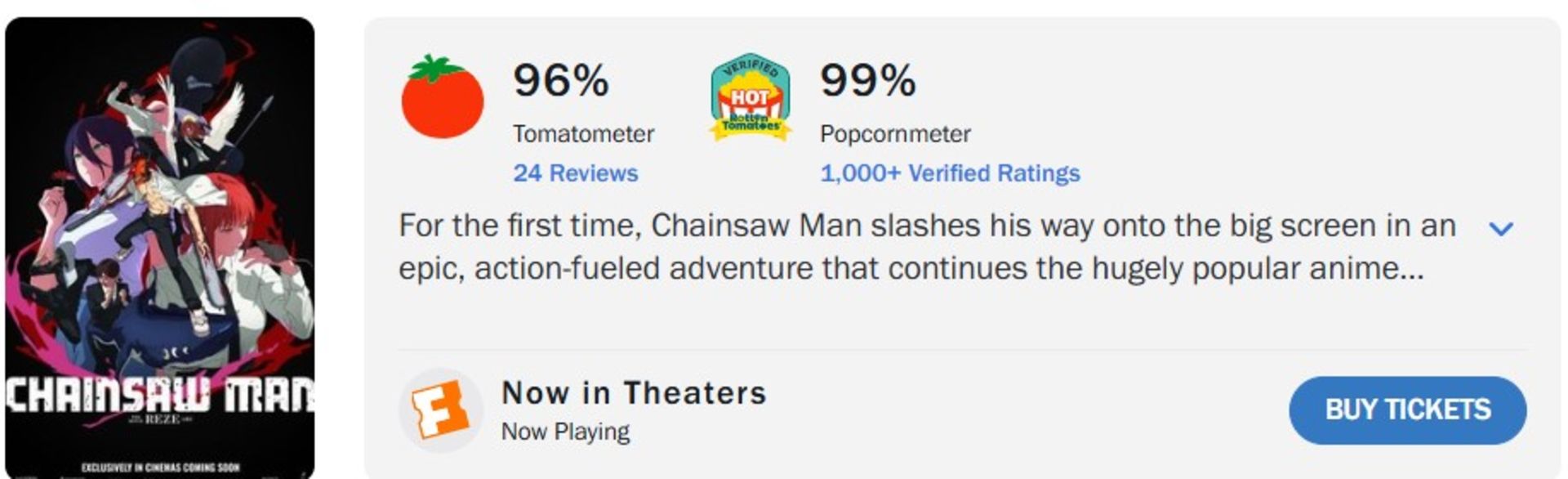This screenshot has height=479, width=1568.
Task: Click the 99% Popcornmeter score
Action: point(867,80)
